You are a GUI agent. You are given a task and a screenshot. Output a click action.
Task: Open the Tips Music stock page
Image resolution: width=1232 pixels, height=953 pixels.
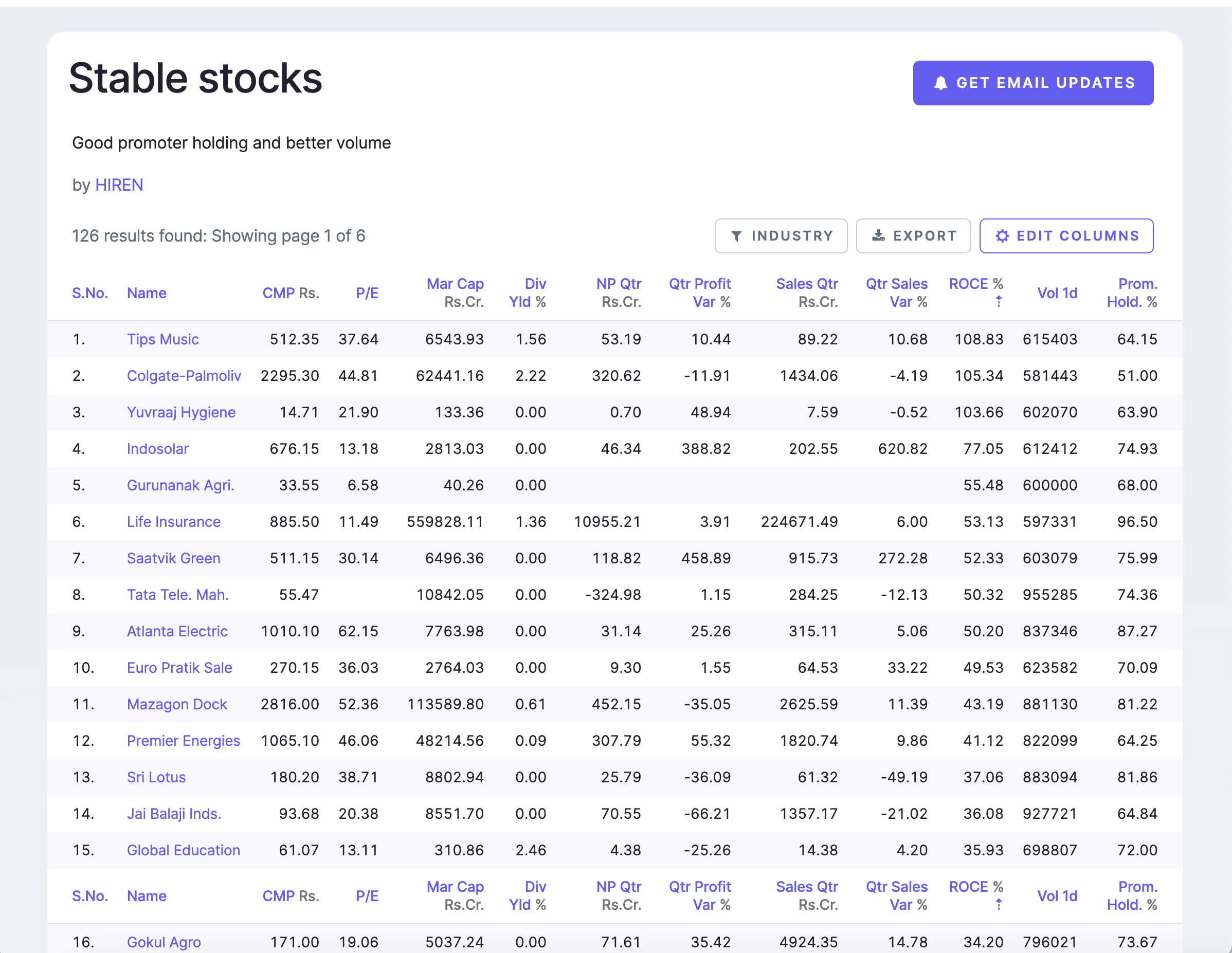(x=162, y=339)
